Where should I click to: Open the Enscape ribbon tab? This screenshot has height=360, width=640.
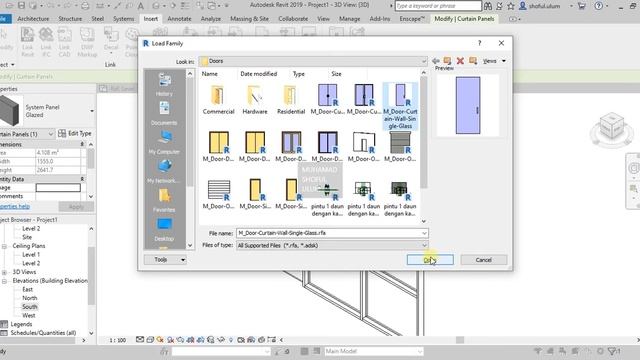tap(412, 19)
